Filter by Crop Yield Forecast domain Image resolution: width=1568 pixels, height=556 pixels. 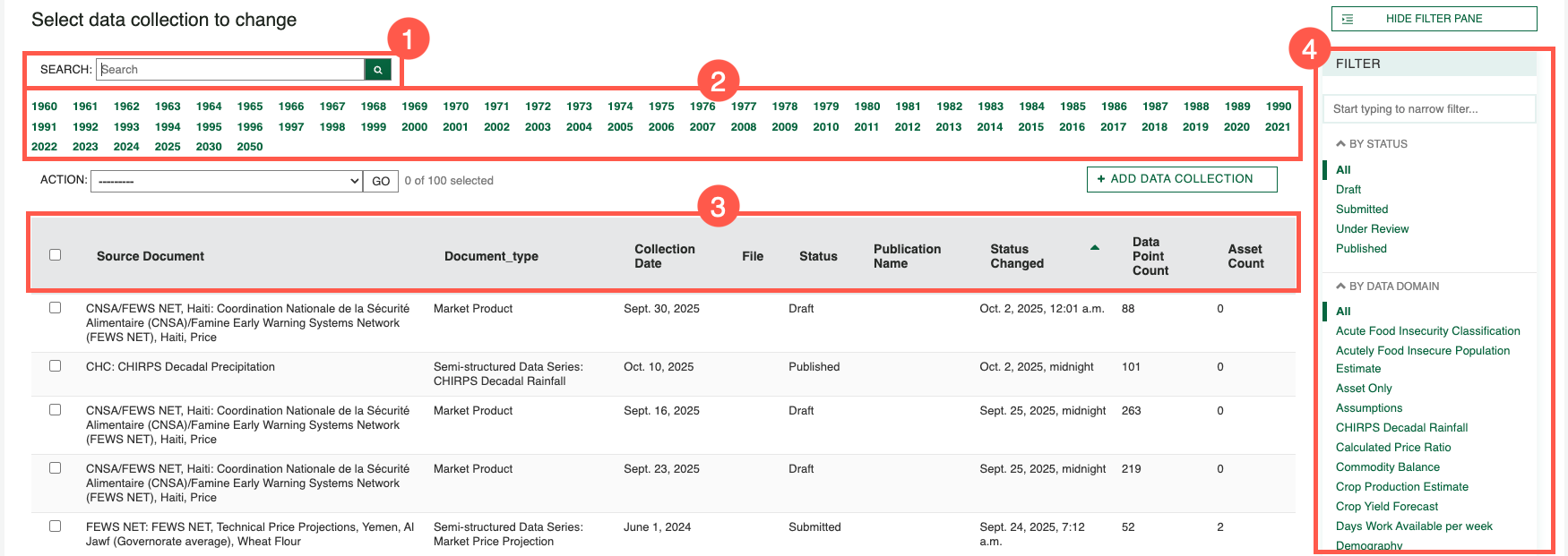pyautogui.click(x=1386, y=507)
